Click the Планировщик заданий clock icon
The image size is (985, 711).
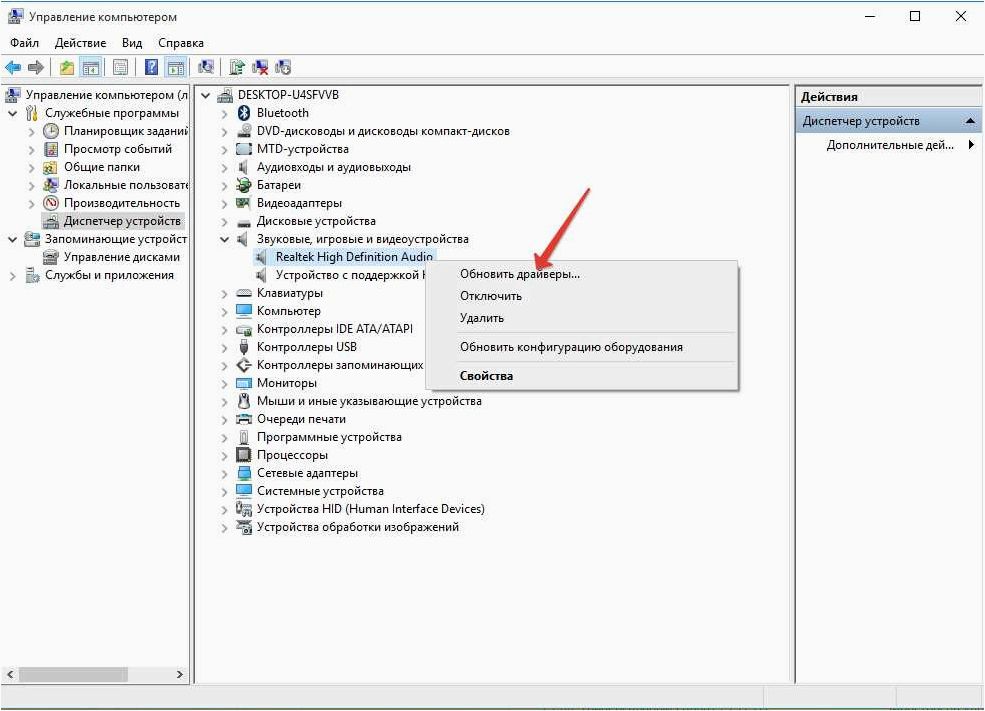click(51, 131)
